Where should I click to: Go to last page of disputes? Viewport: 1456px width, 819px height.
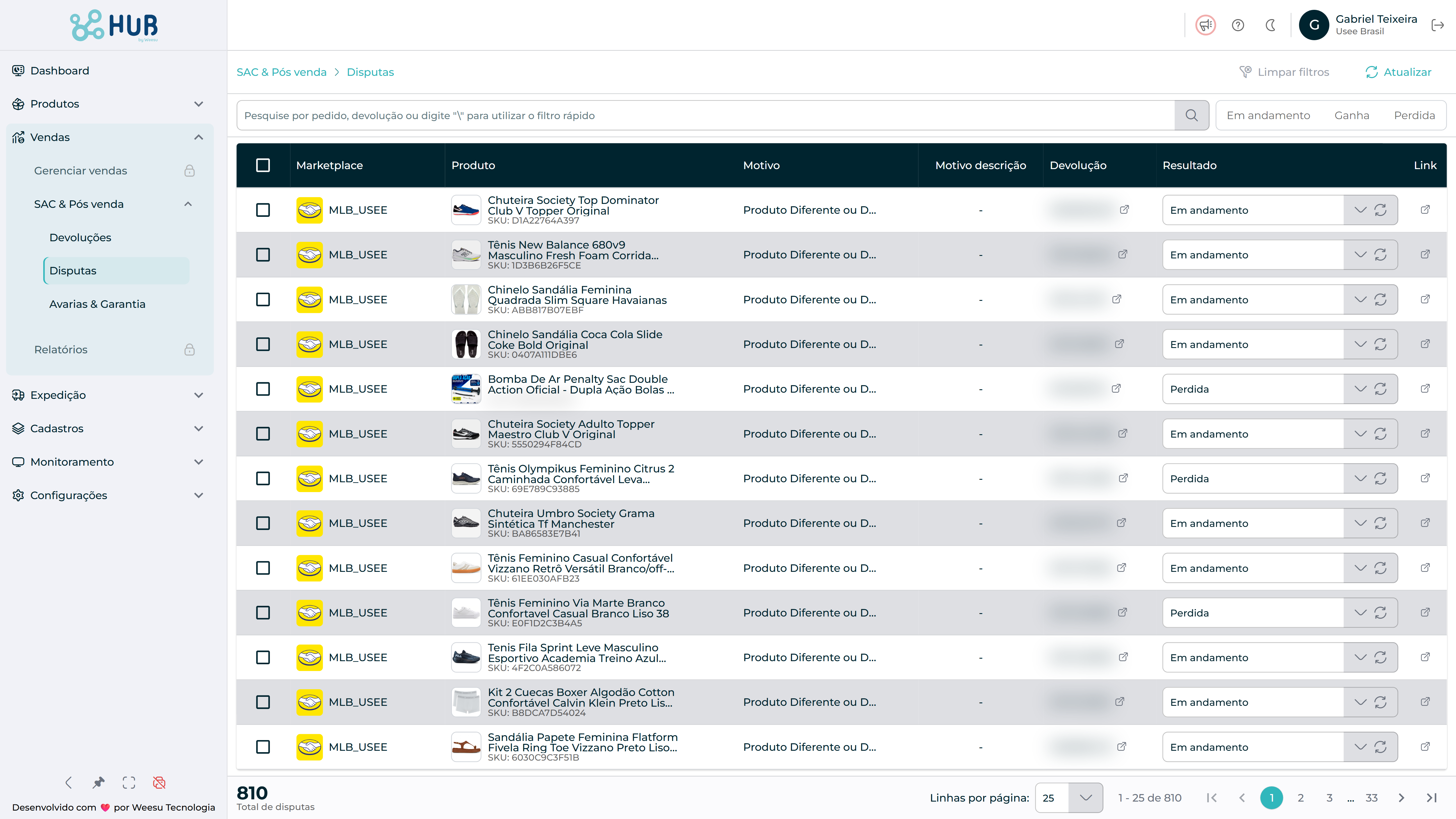click(1432, 798)
